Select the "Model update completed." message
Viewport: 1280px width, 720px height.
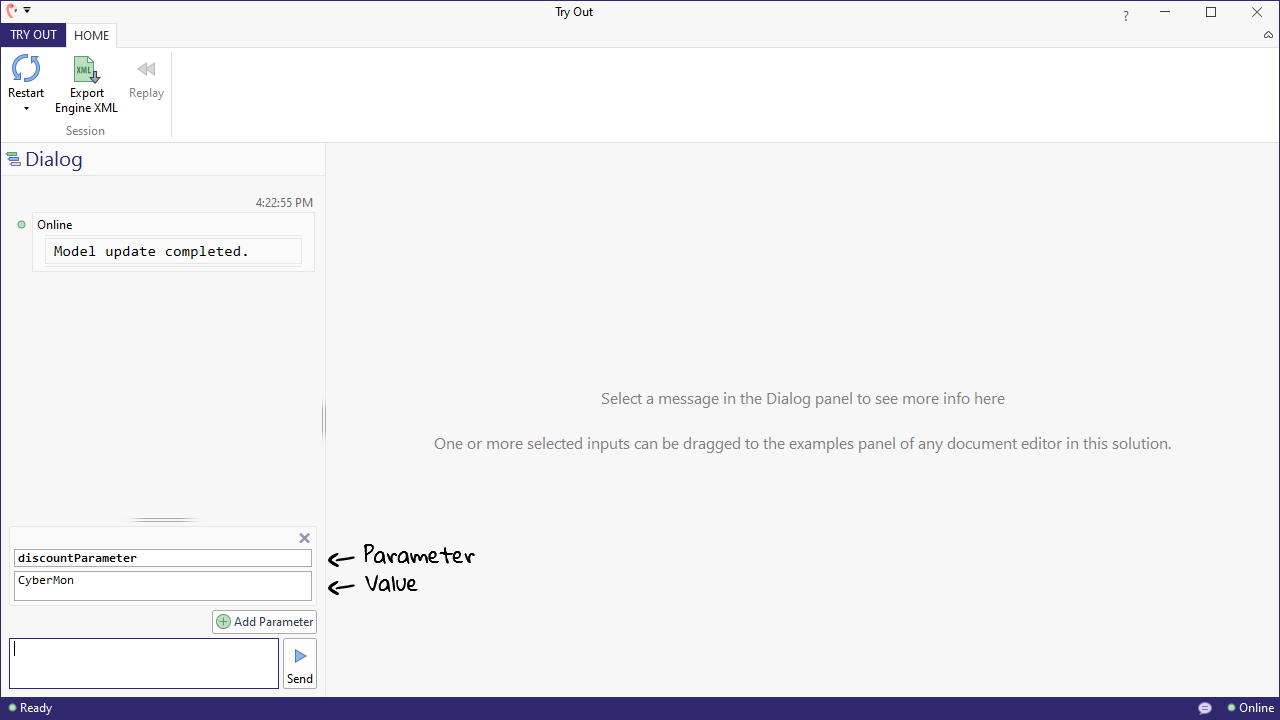(x=173, y=252)
